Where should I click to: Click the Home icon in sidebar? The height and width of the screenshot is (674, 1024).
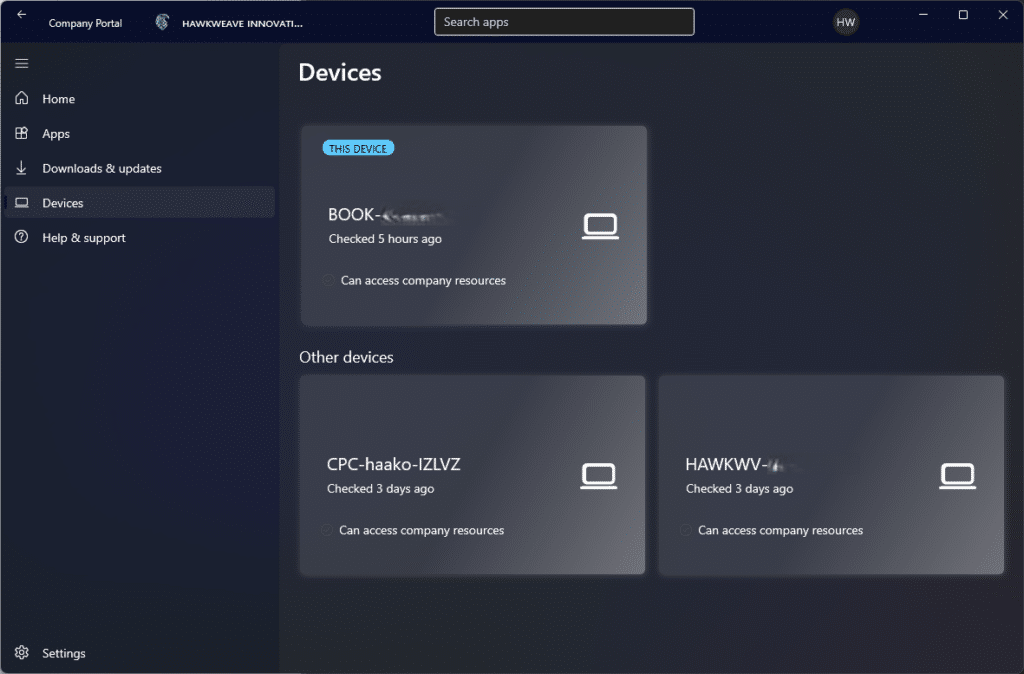tap(22, 99)
